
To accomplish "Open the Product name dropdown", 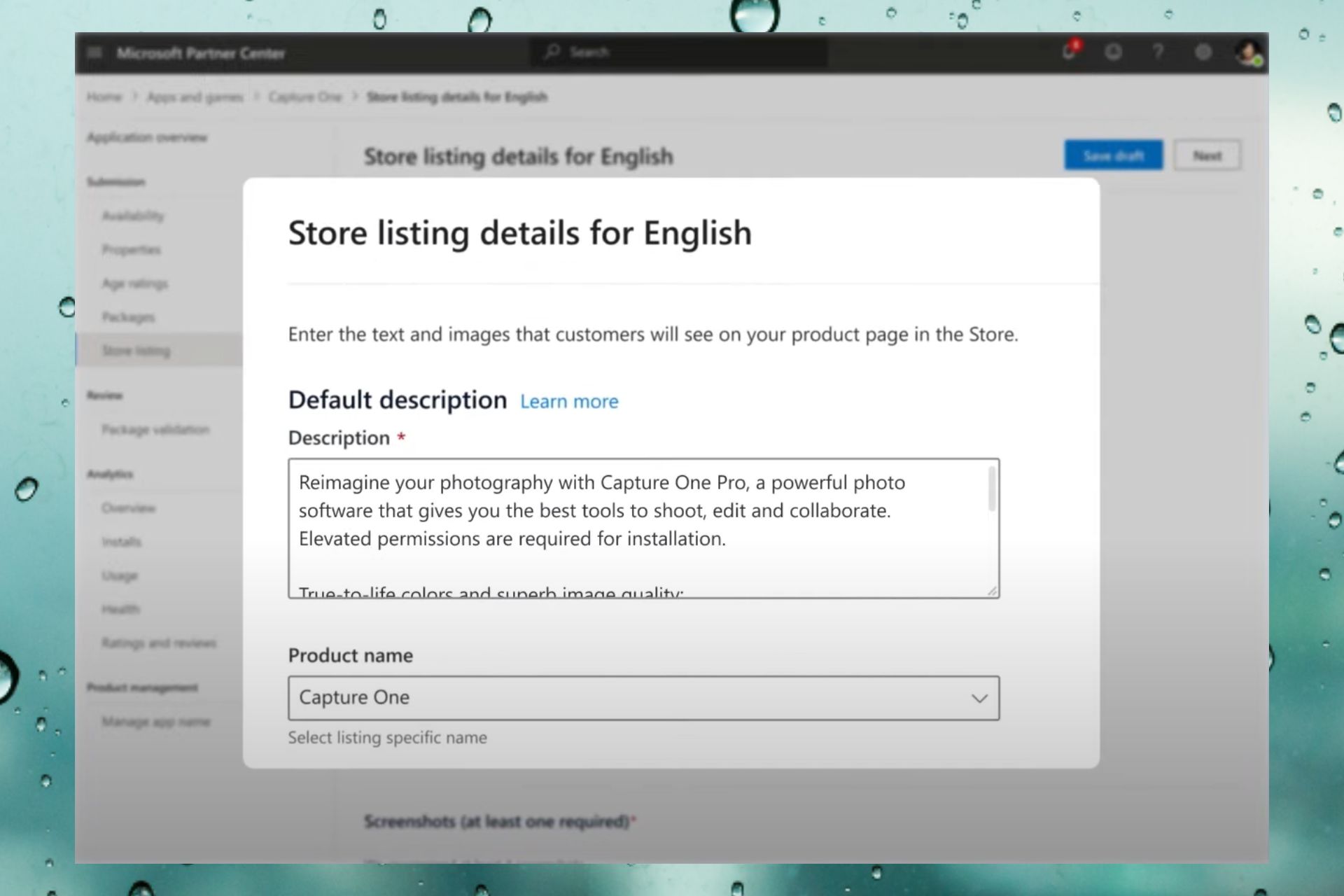I will pos(644,698).
